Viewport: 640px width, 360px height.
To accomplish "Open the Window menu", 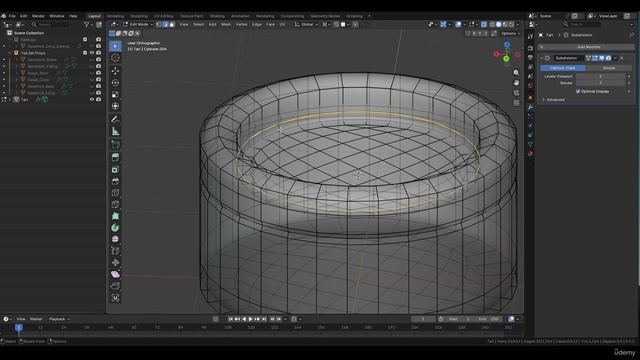I will 57,16.
